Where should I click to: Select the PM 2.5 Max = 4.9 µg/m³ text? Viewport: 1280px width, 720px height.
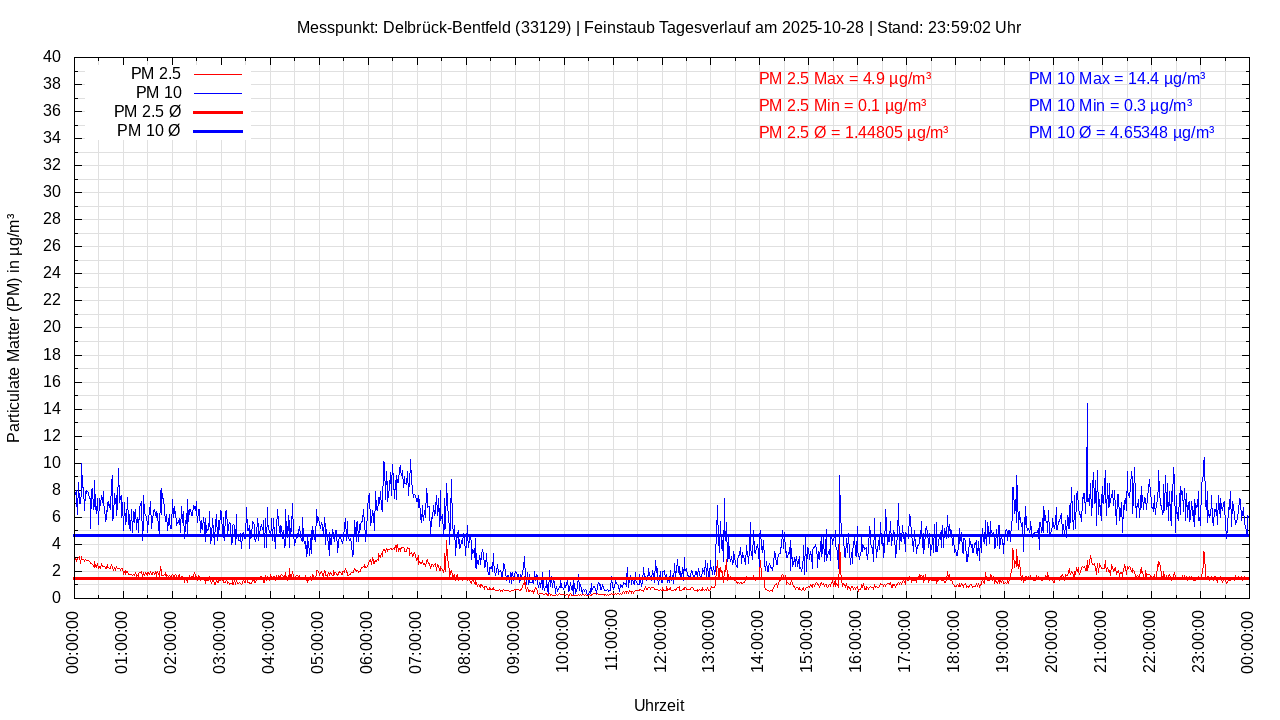845,78
